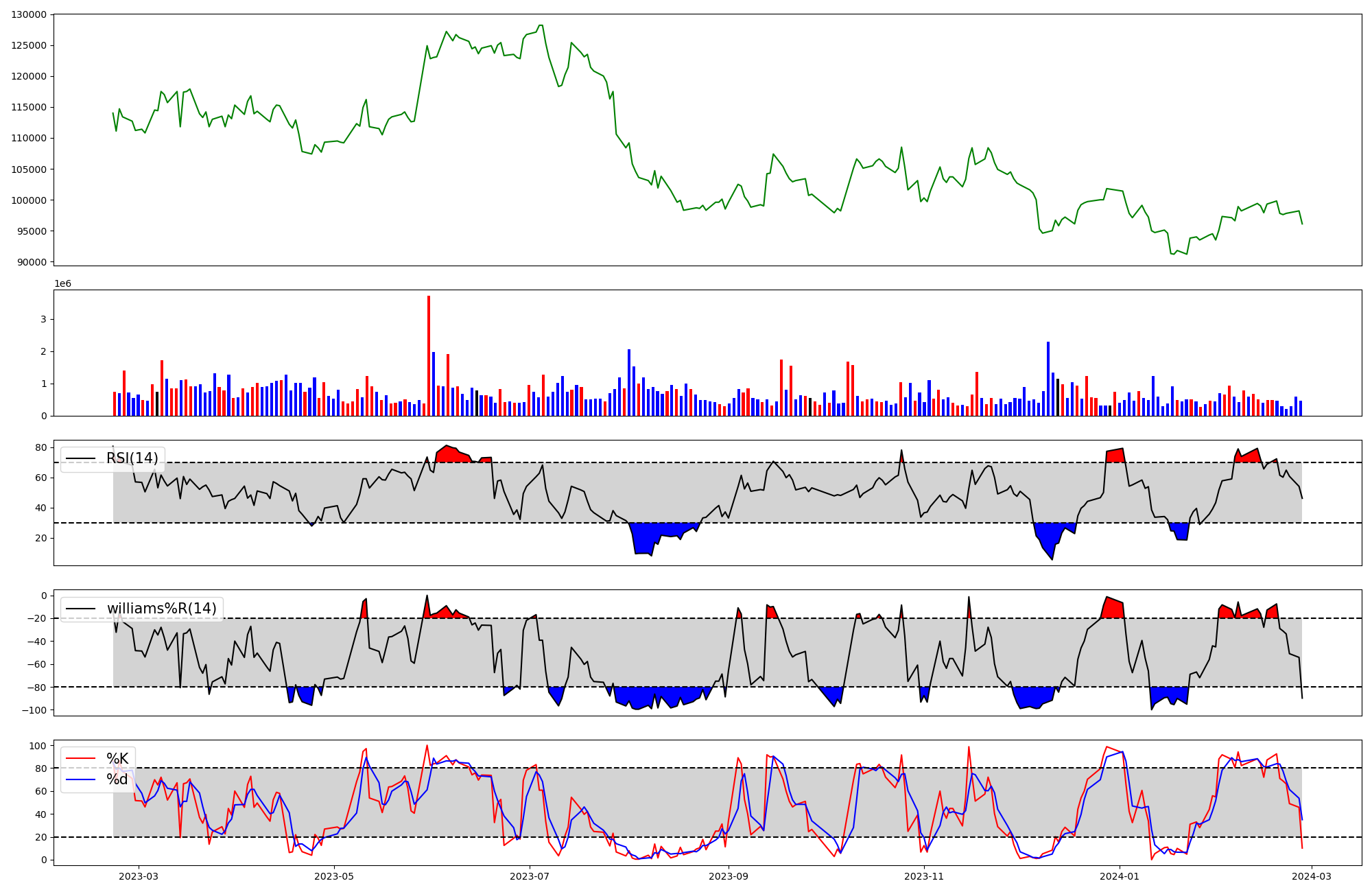
Task: Click the %K legend text
Action: coord(117,759)
